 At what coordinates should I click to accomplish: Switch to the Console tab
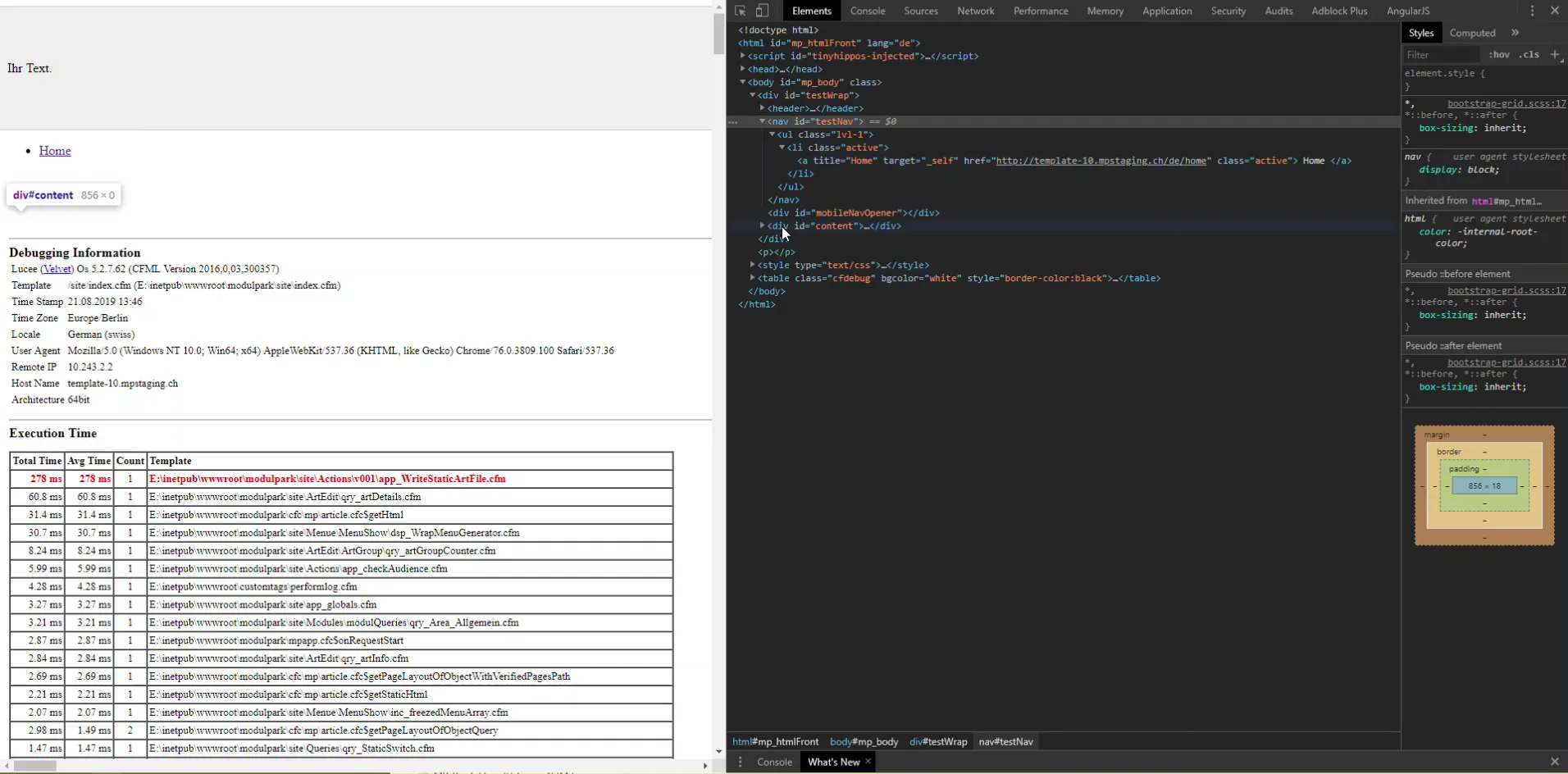(868, 11)
